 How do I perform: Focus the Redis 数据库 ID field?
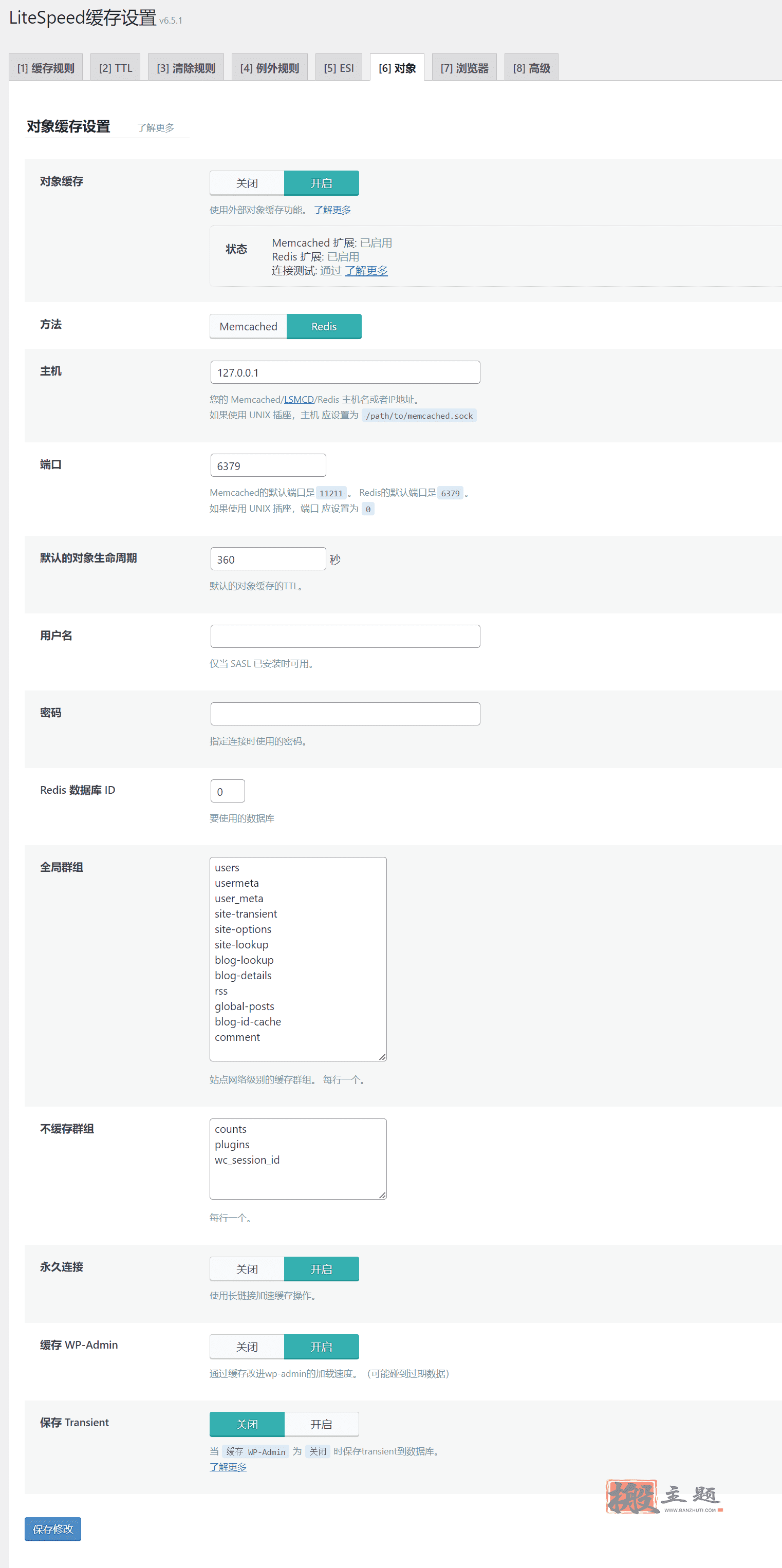(228, 791)
